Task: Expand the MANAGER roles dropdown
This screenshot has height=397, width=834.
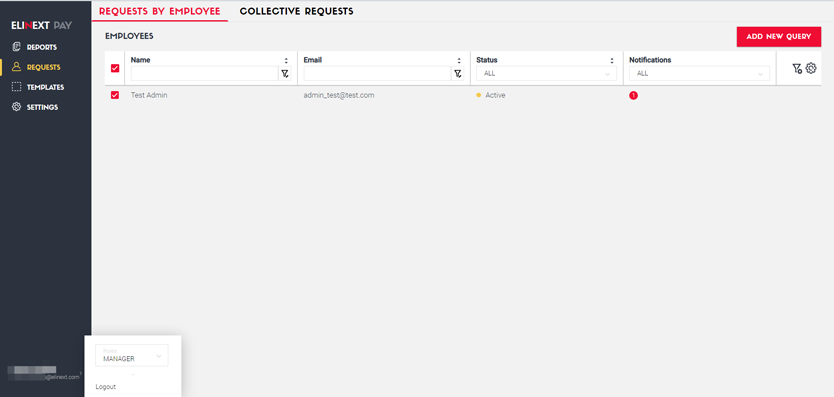Action: (x=132, y=355)
